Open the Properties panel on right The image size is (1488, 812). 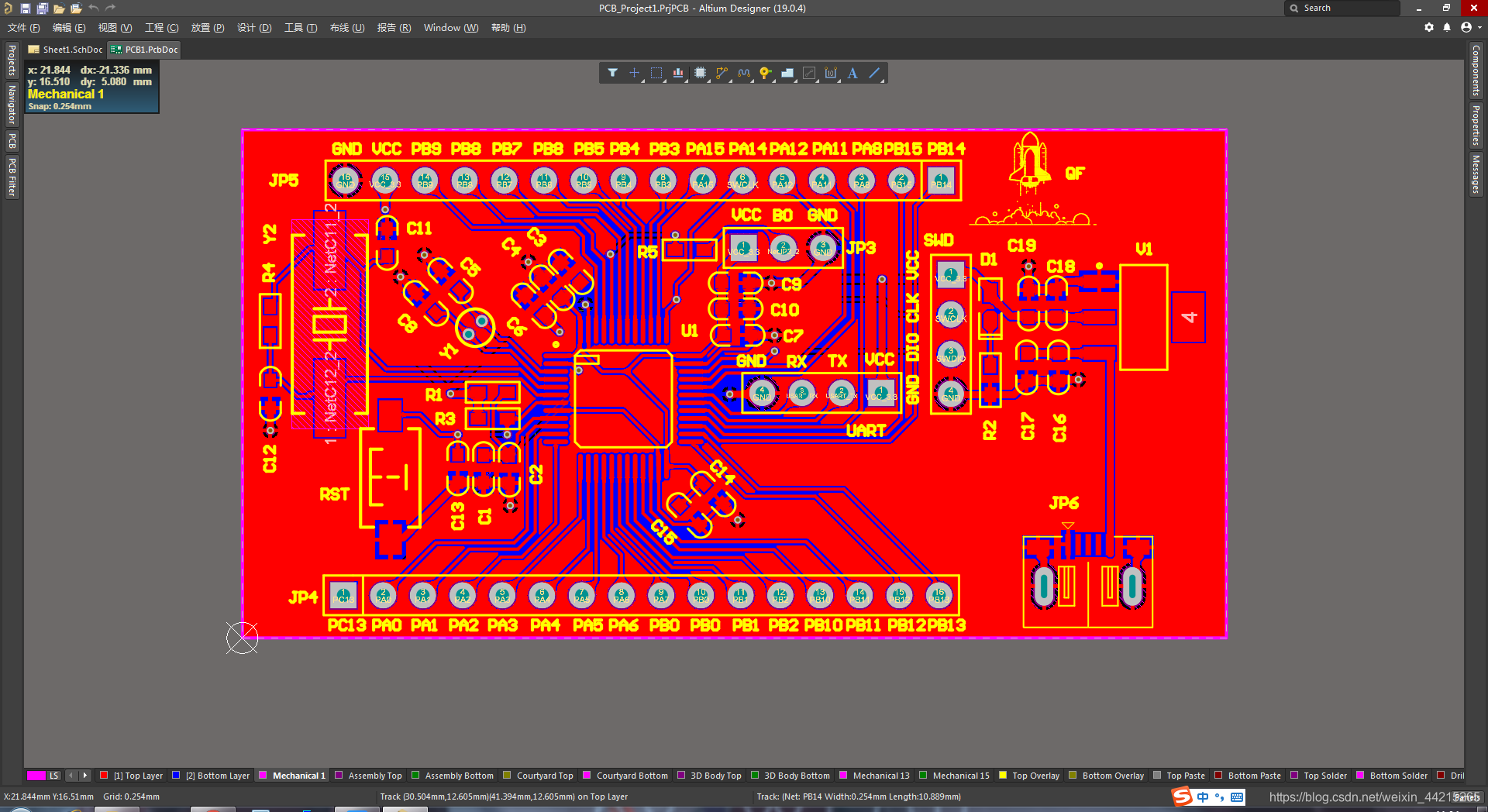(x=1476, y=126)
